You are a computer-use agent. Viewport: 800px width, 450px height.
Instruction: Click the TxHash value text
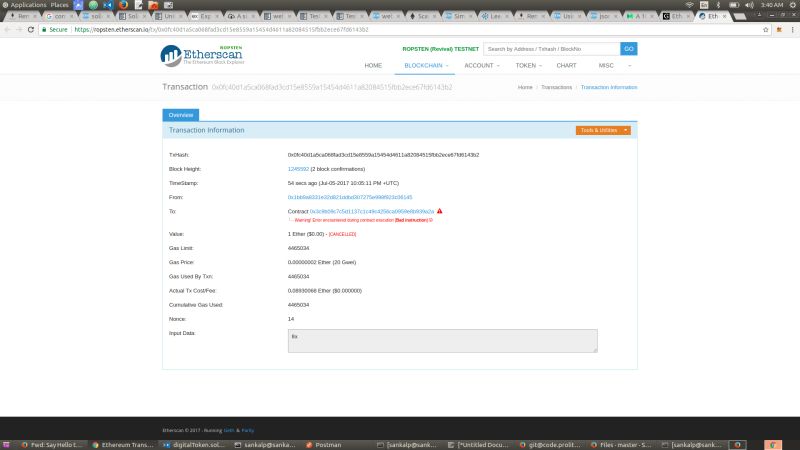tap(383, 155)
